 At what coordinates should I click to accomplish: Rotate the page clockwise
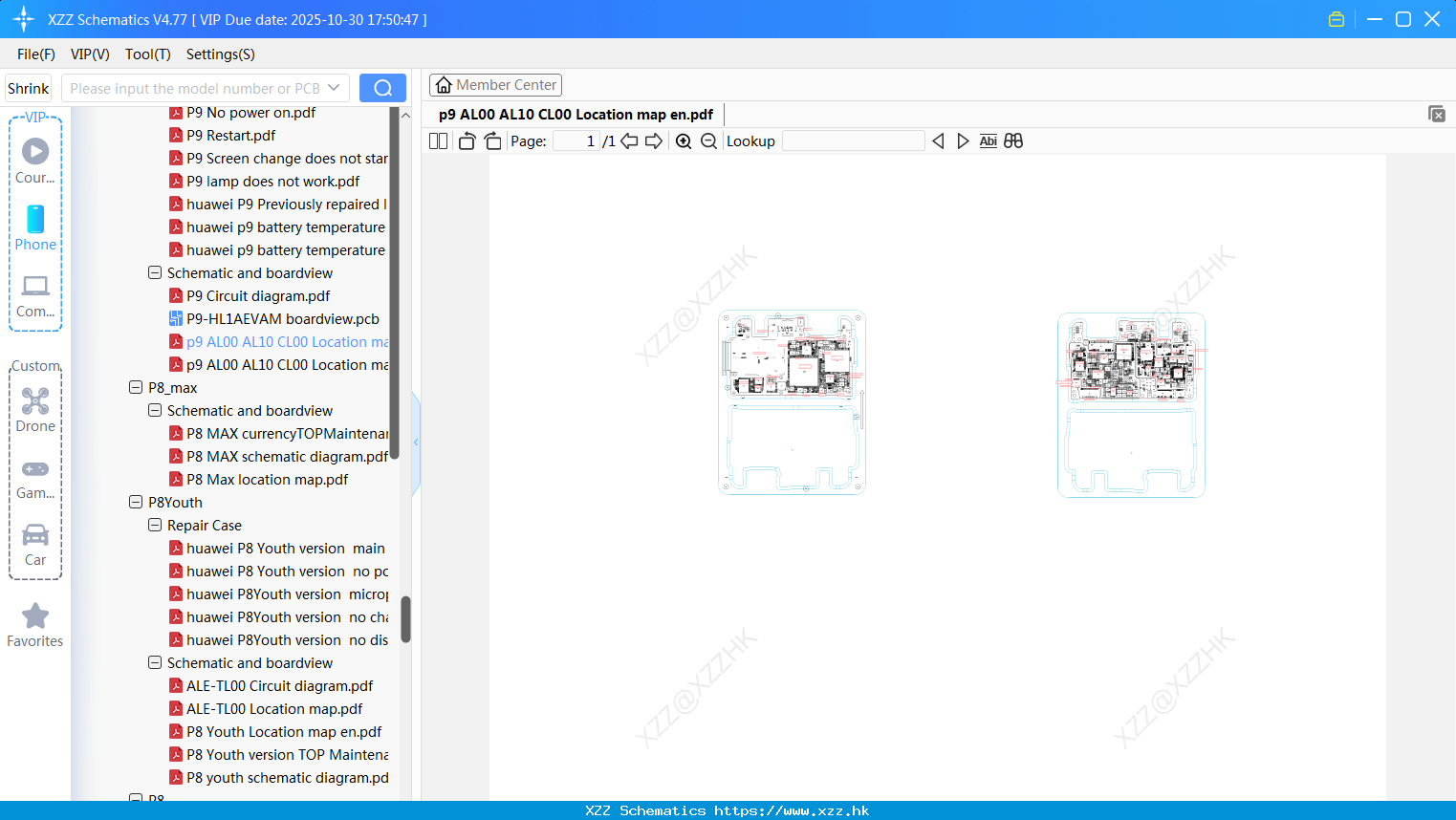(x=492, y=141)
